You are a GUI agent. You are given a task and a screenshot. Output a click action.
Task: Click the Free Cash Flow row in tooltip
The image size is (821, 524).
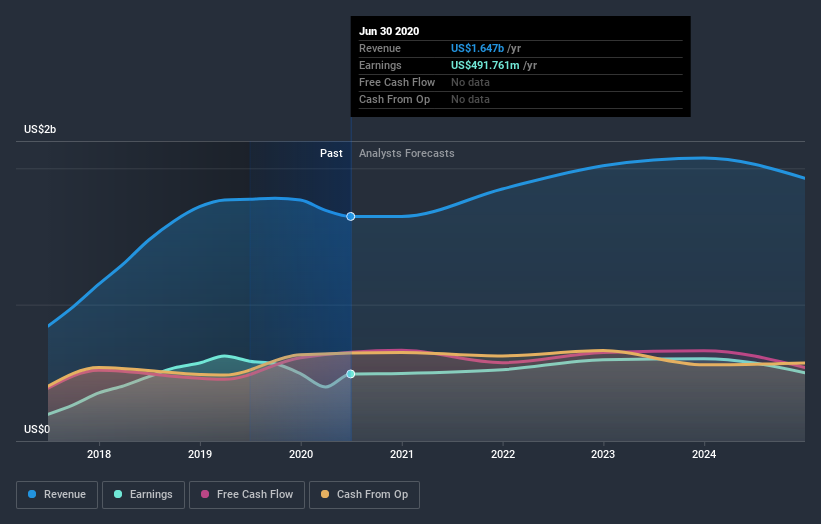[x=520, y=82]
